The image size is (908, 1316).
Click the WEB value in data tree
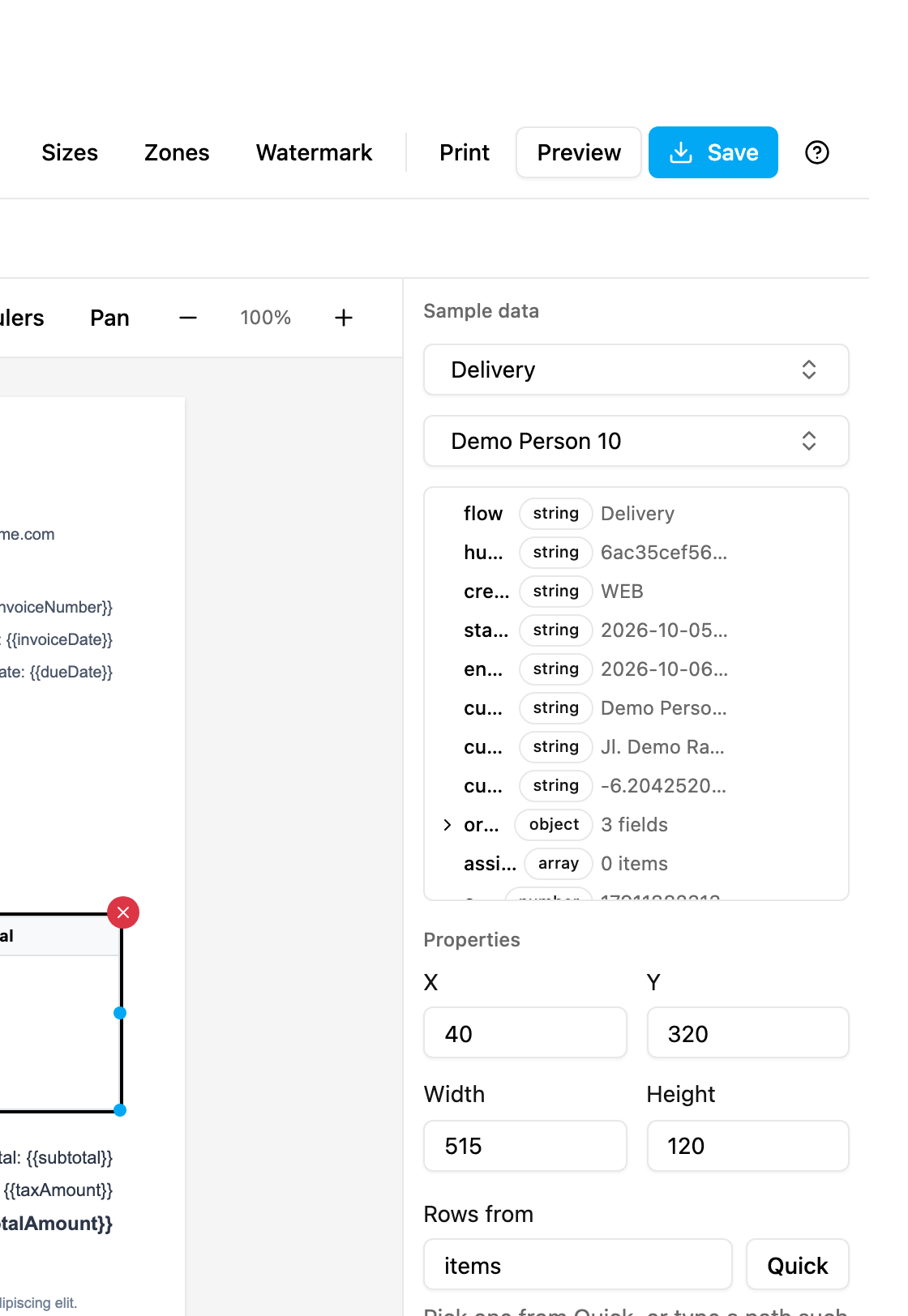[622, 592]
